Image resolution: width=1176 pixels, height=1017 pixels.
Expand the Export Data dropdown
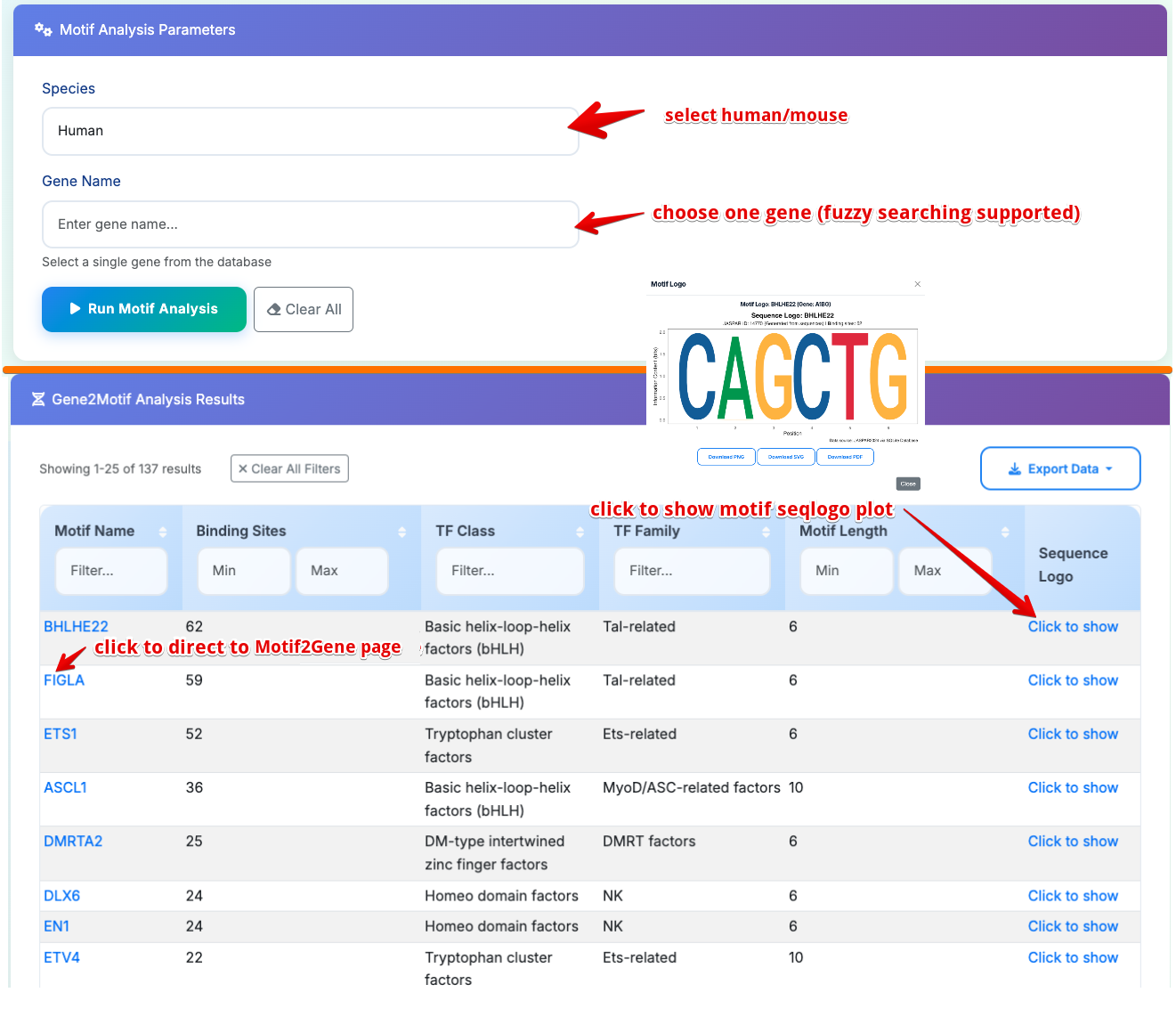click(1059, 468)
